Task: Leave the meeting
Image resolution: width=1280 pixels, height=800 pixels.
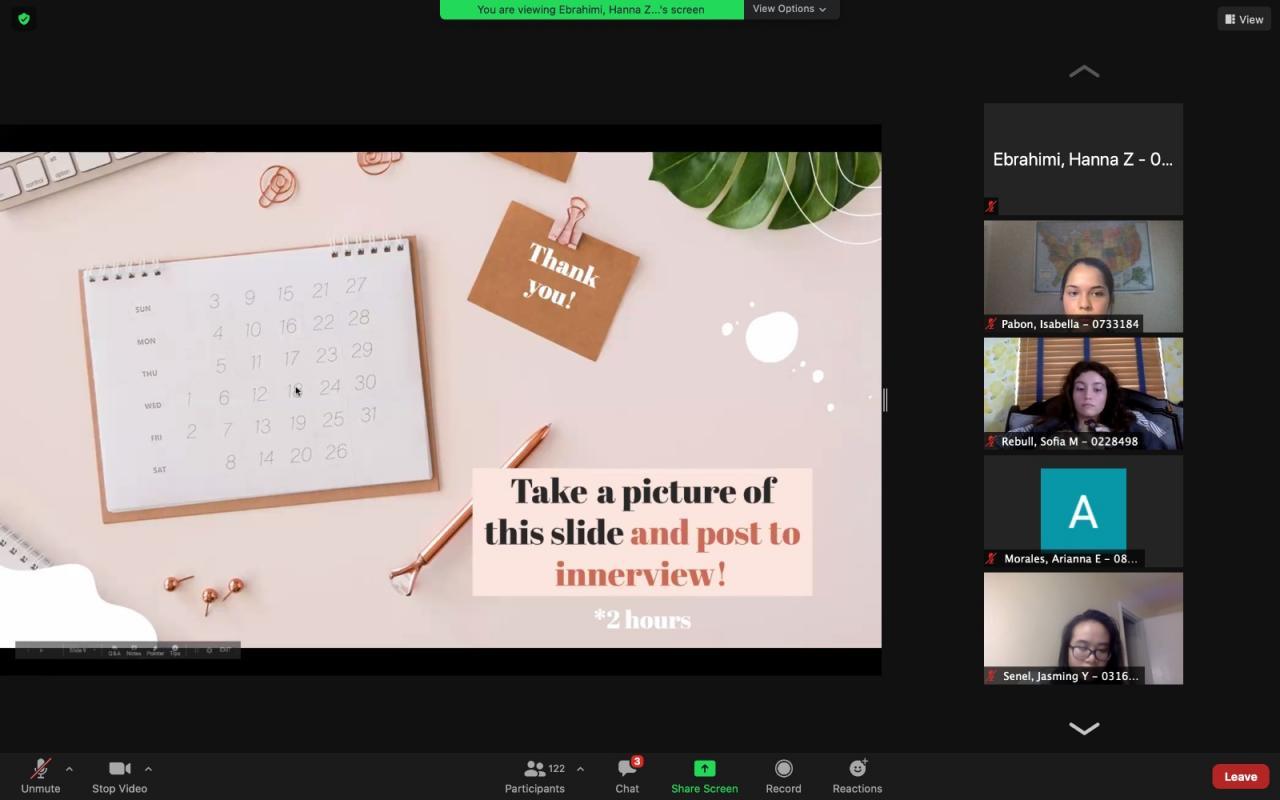Action: [x=1240, y=776]
